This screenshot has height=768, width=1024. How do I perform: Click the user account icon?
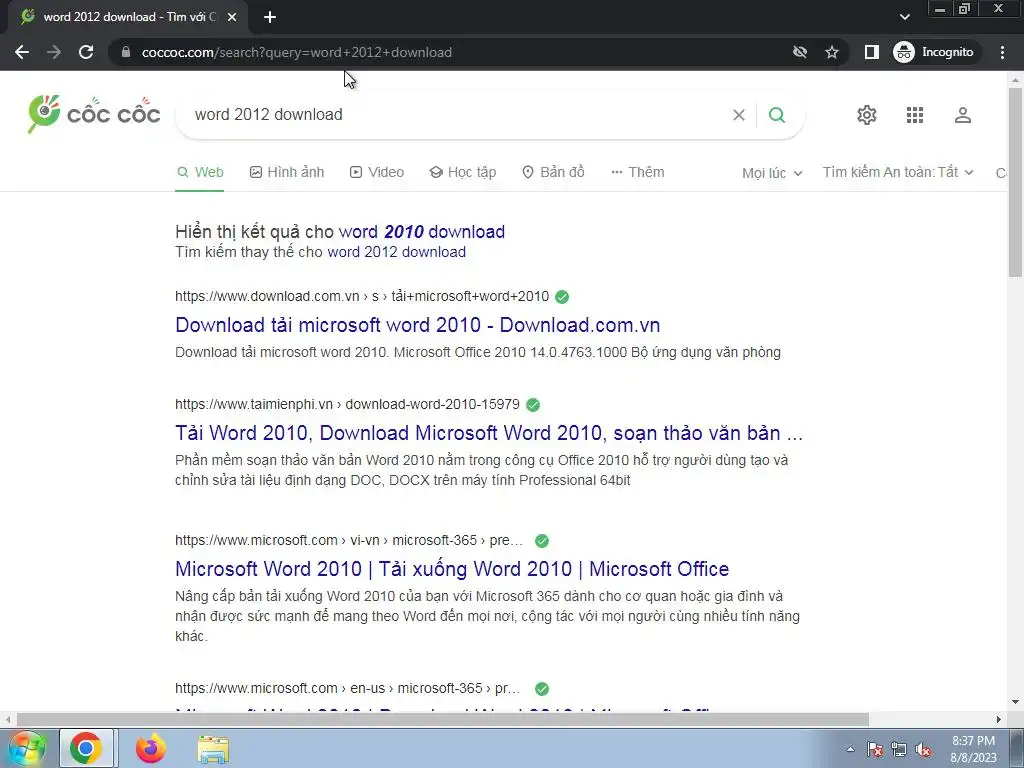[963, 115]
